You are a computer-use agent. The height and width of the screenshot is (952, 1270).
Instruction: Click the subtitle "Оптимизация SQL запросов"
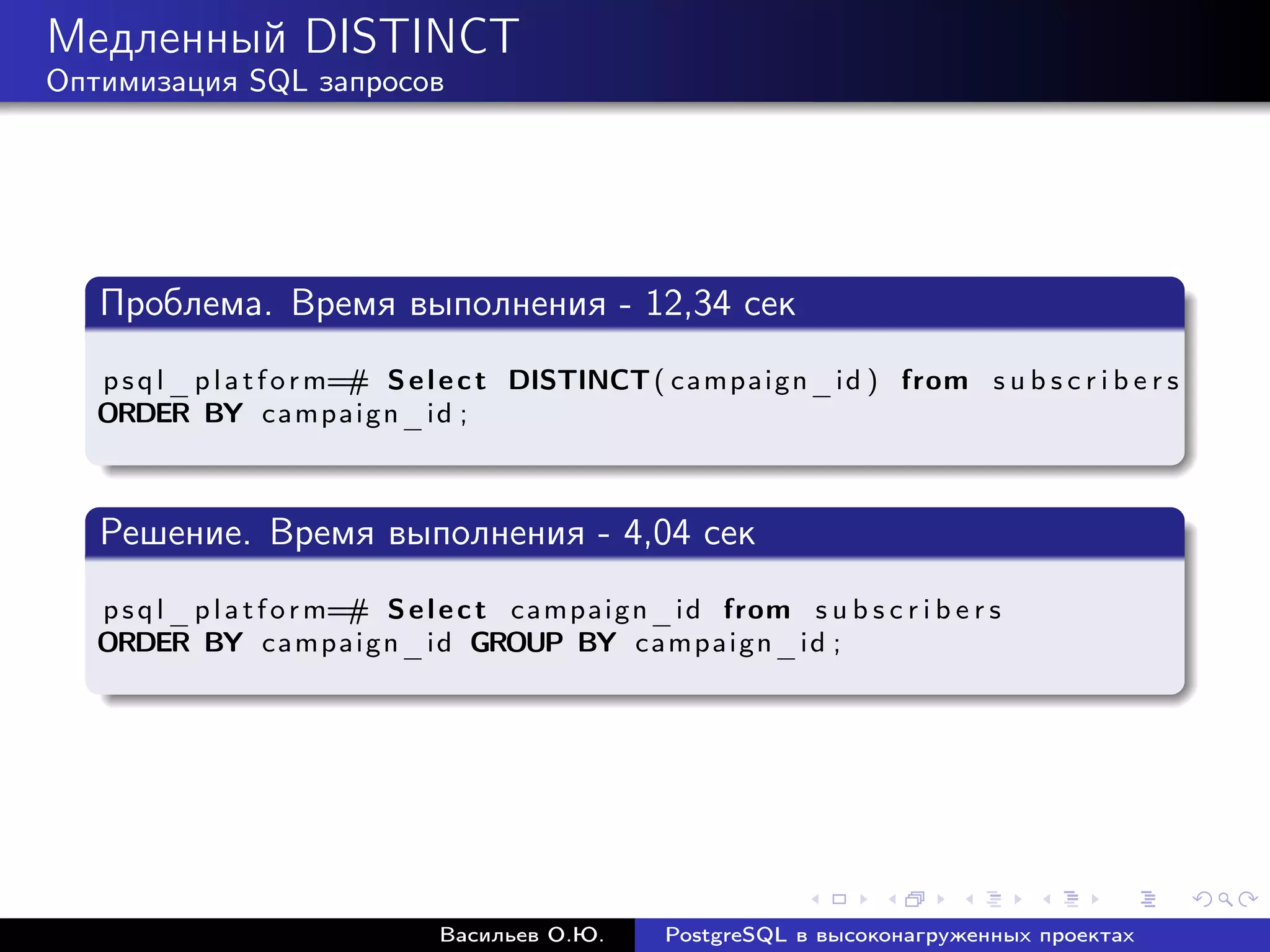246,81
